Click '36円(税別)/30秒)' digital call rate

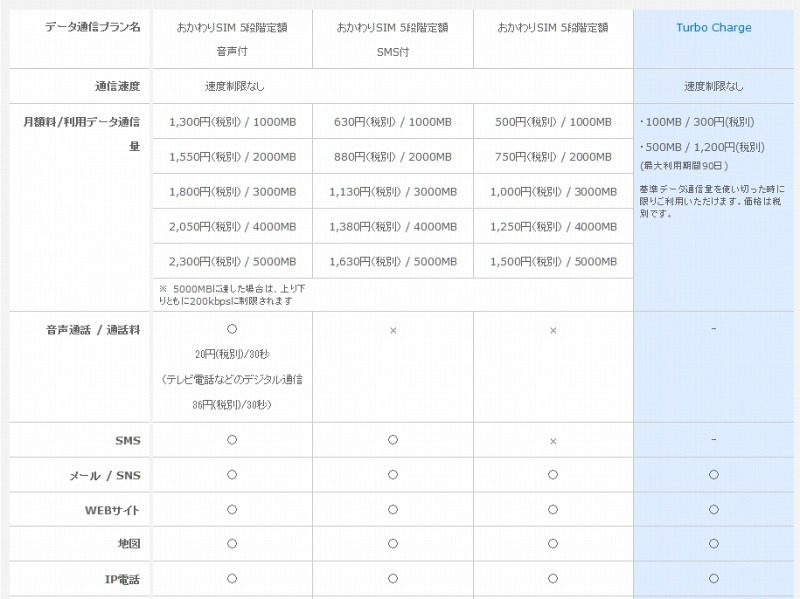232,405
